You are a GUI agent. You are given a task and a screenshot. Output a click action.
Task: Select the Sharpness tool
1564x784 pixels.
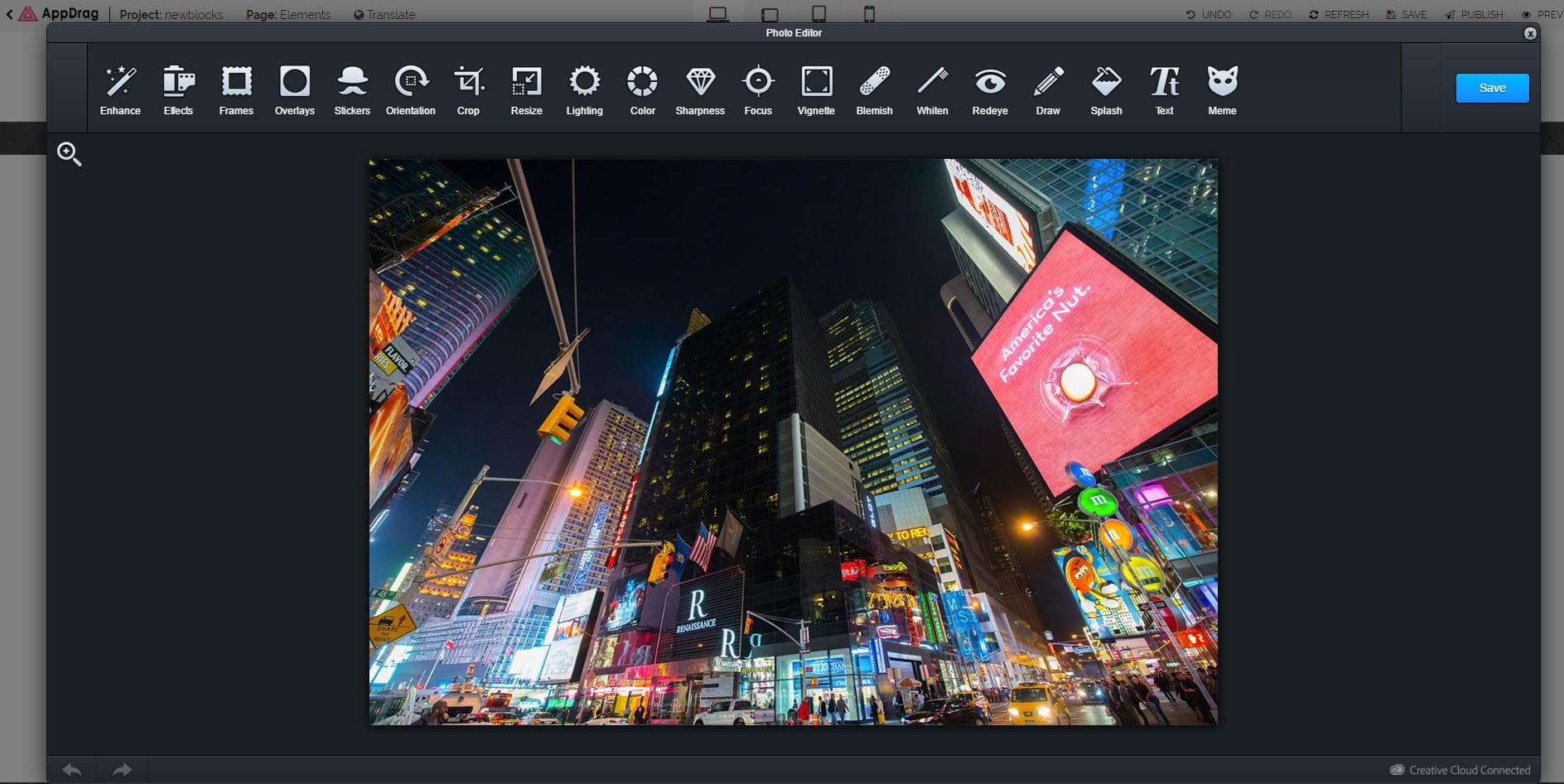tap(700, 89)
